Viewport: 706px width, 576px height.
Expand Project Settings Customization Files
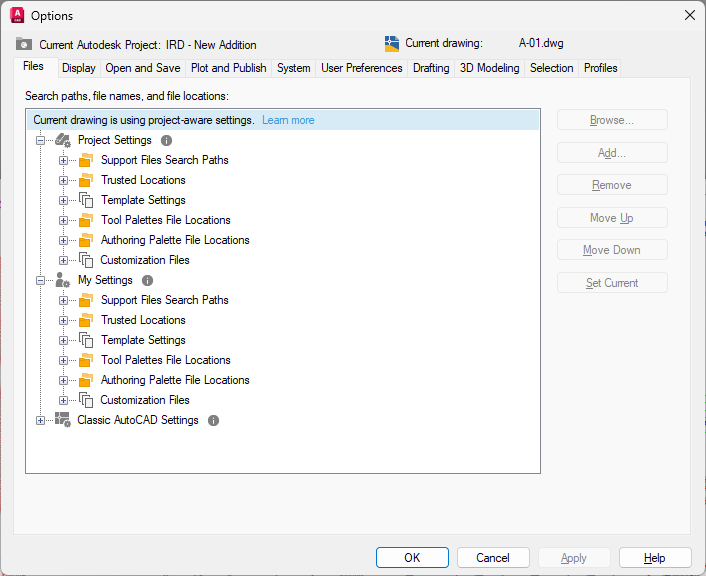[x=63, y=260]
